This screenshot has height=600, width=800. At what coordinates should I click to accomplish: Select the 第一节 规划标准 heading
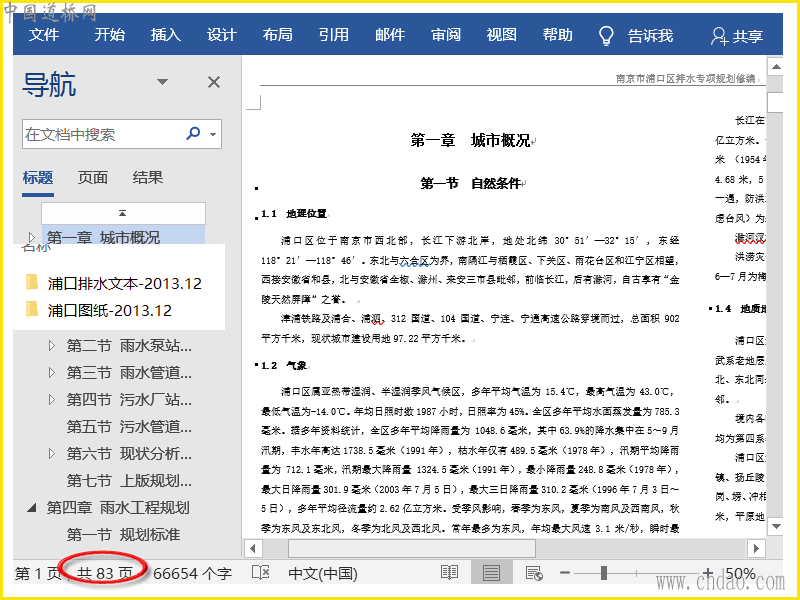(x=123, y=535)
